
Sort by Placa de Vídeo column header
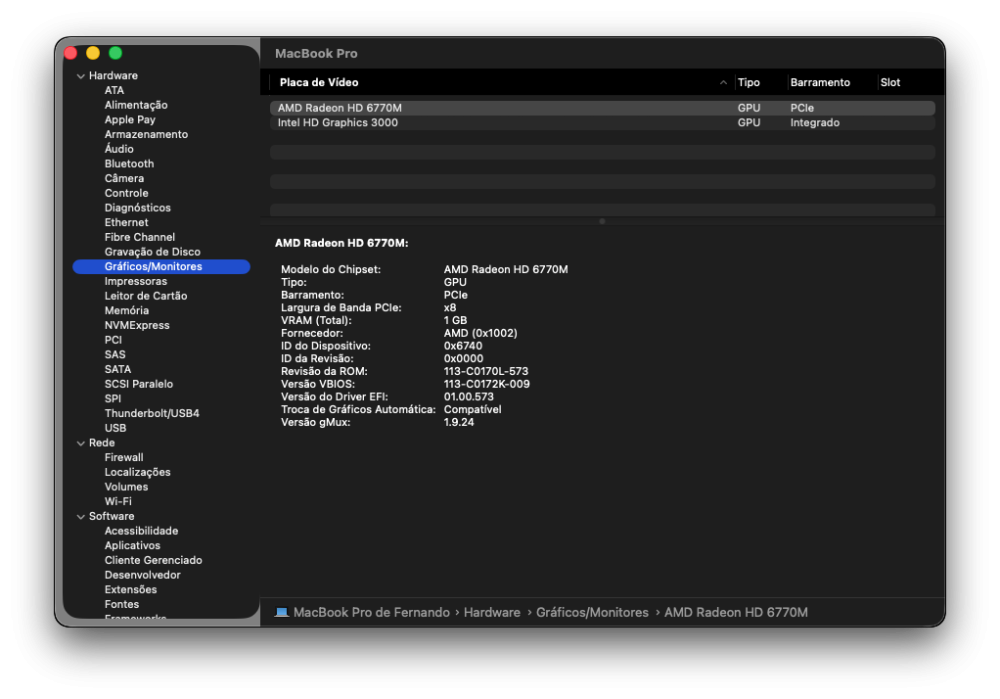click(x=319, y=82)
